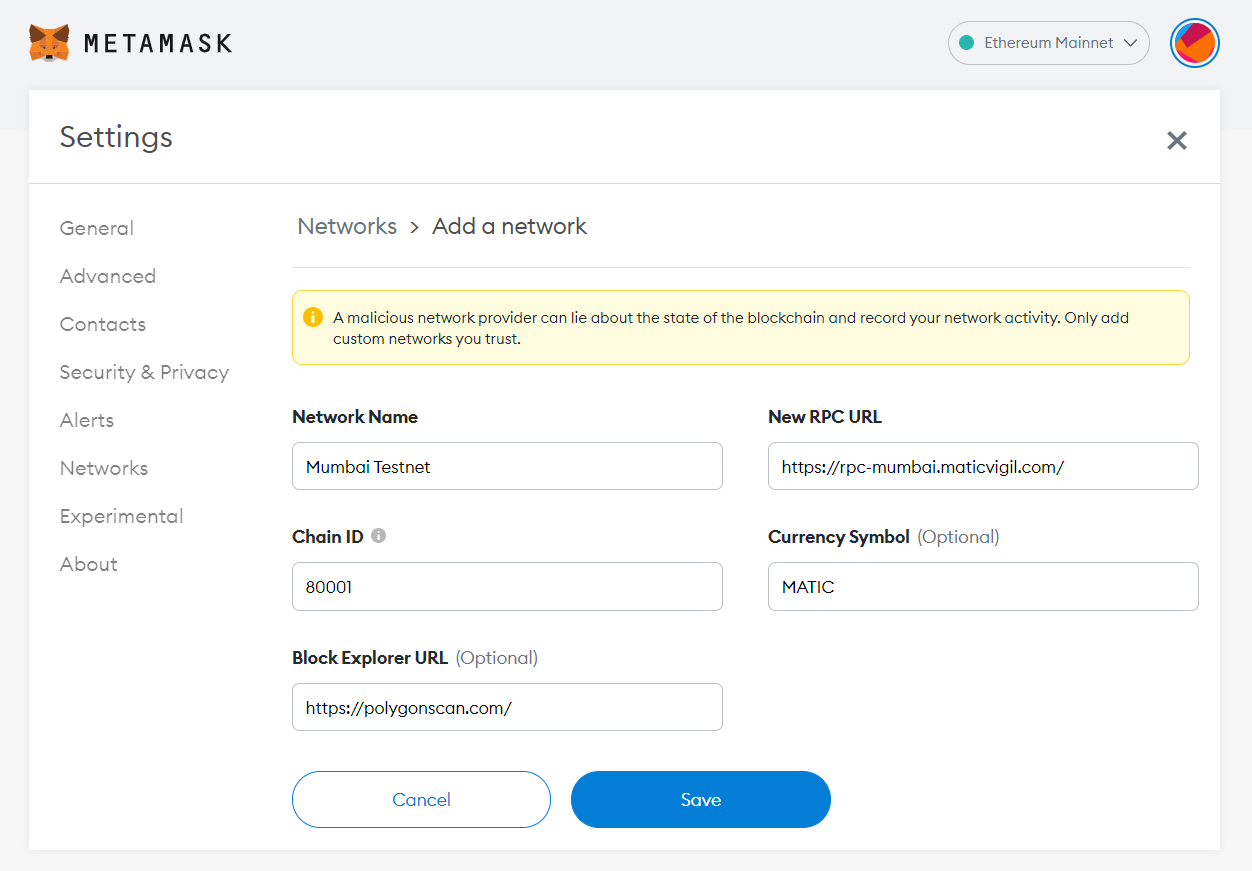Click the Chain ID info icon

coord(378,536)
